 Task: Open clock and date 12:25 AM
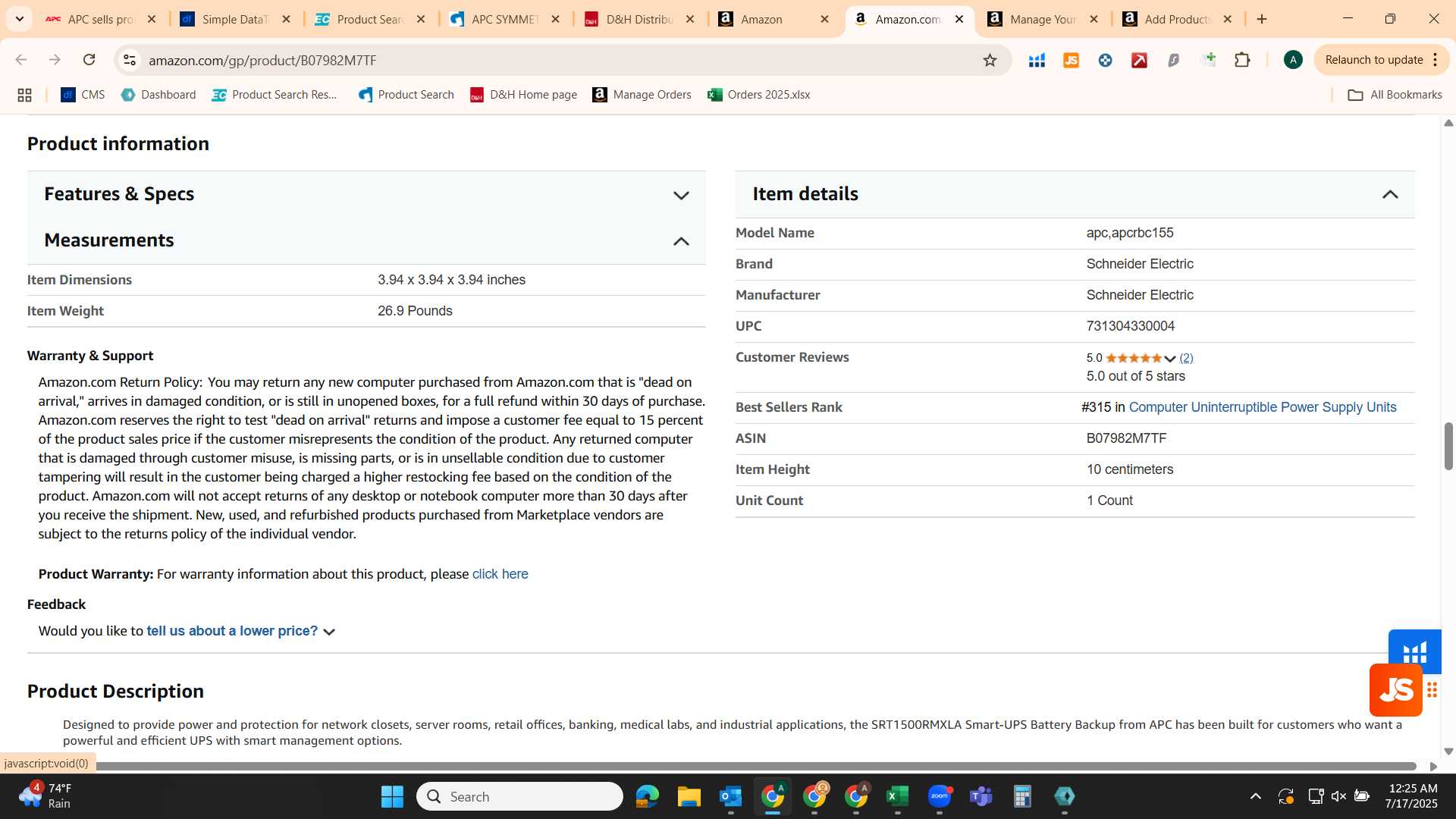coord(1410,796)
